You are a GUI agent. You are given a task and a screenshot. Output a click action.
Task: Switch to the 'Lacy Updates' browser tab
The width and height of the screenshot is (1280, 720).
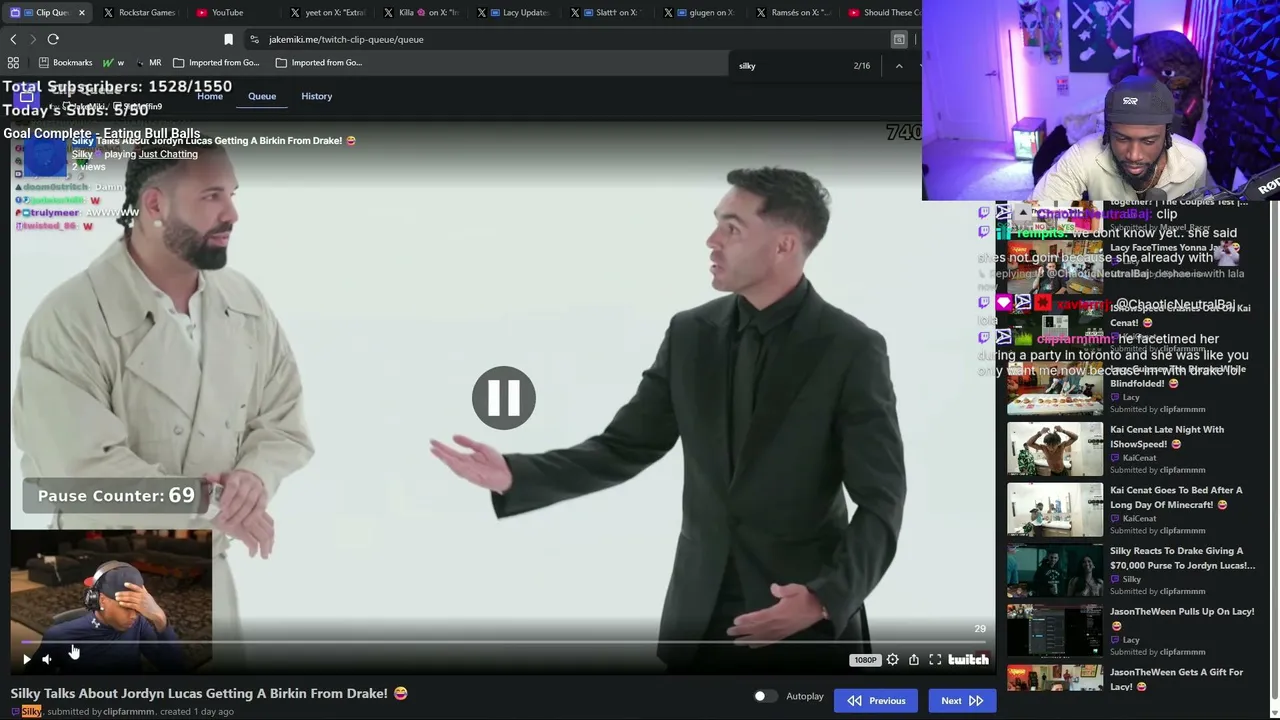[516, 13]
